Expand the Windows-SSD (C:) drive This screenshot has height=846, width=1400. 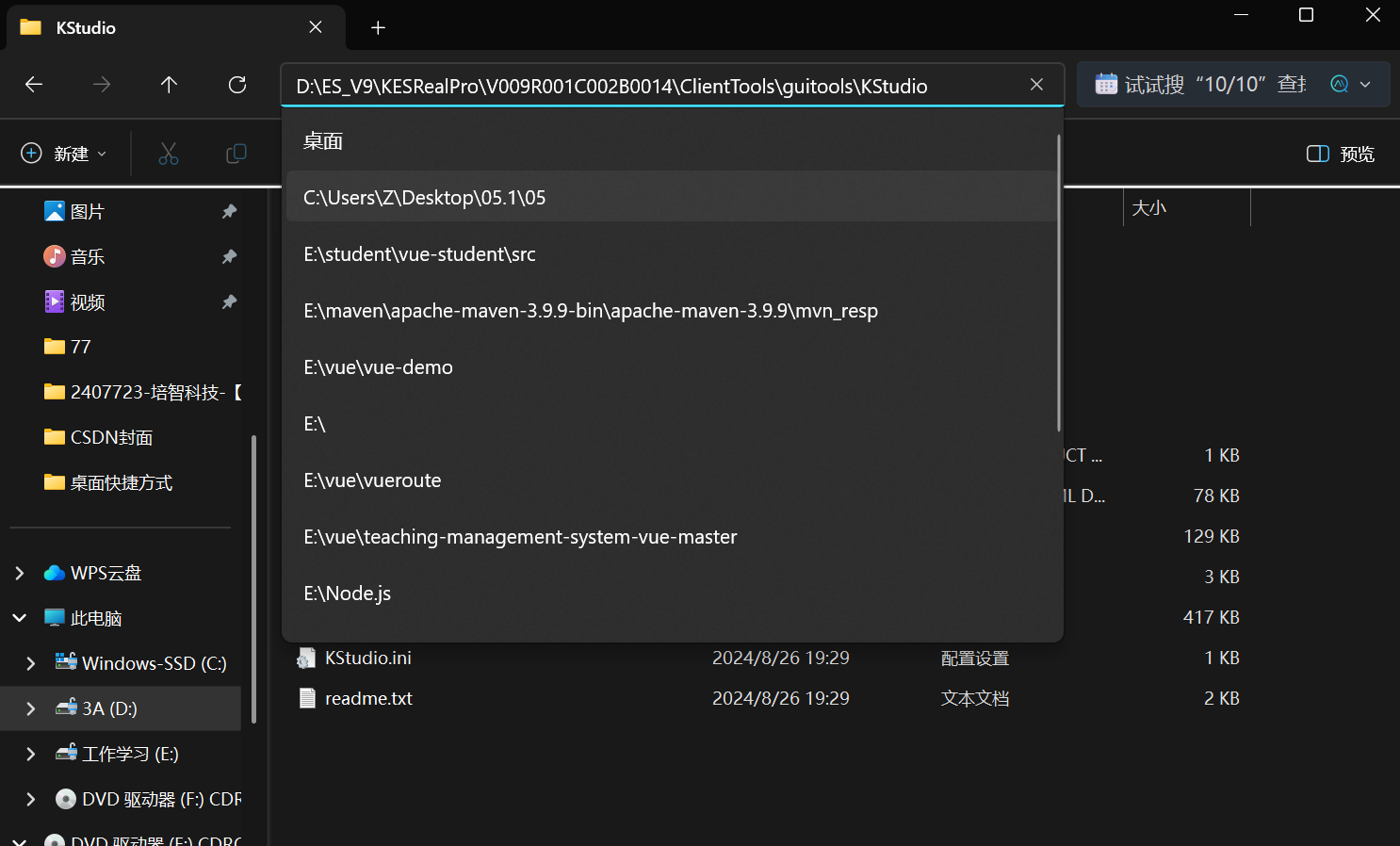coord(31,663)
